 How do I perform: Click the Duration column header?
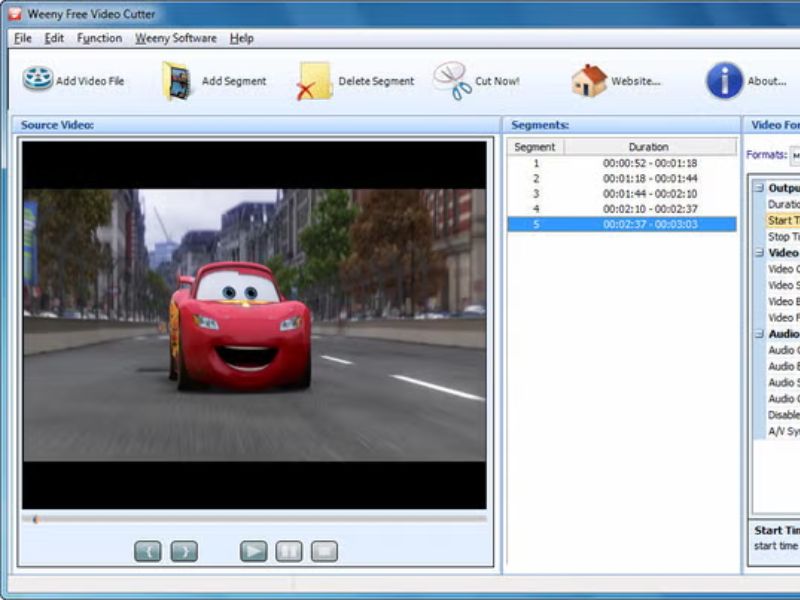[648, 147]
